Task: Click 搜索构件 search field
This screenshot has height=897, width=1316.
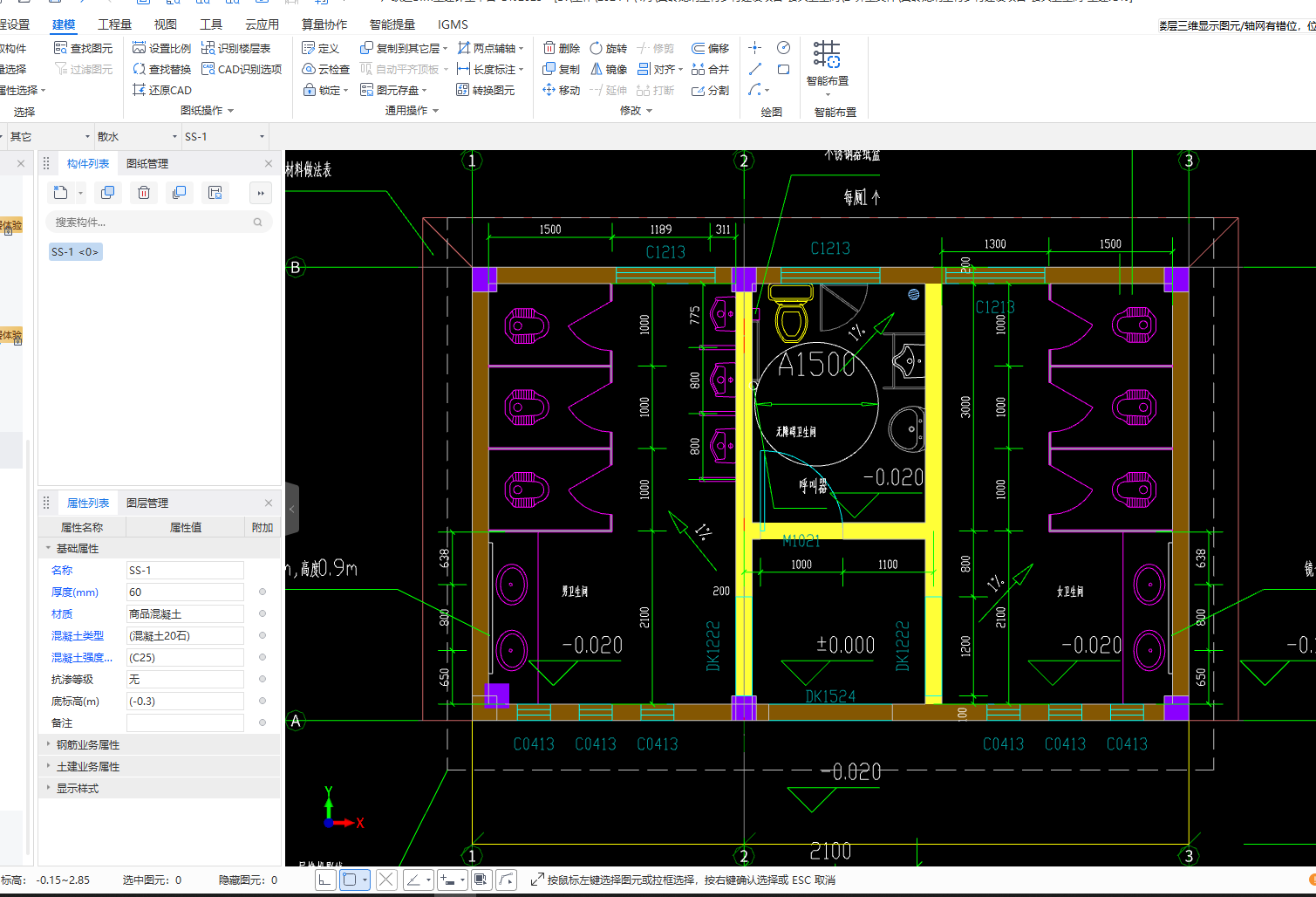Action: point(160,223)
